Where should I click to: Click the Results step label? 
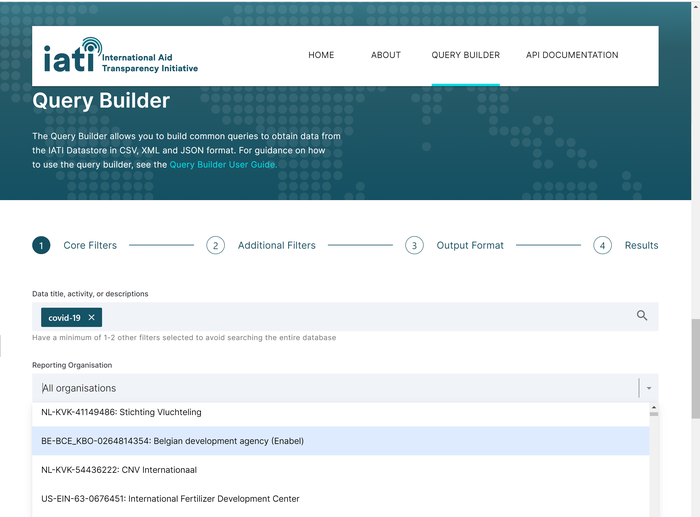pos(641,245)
